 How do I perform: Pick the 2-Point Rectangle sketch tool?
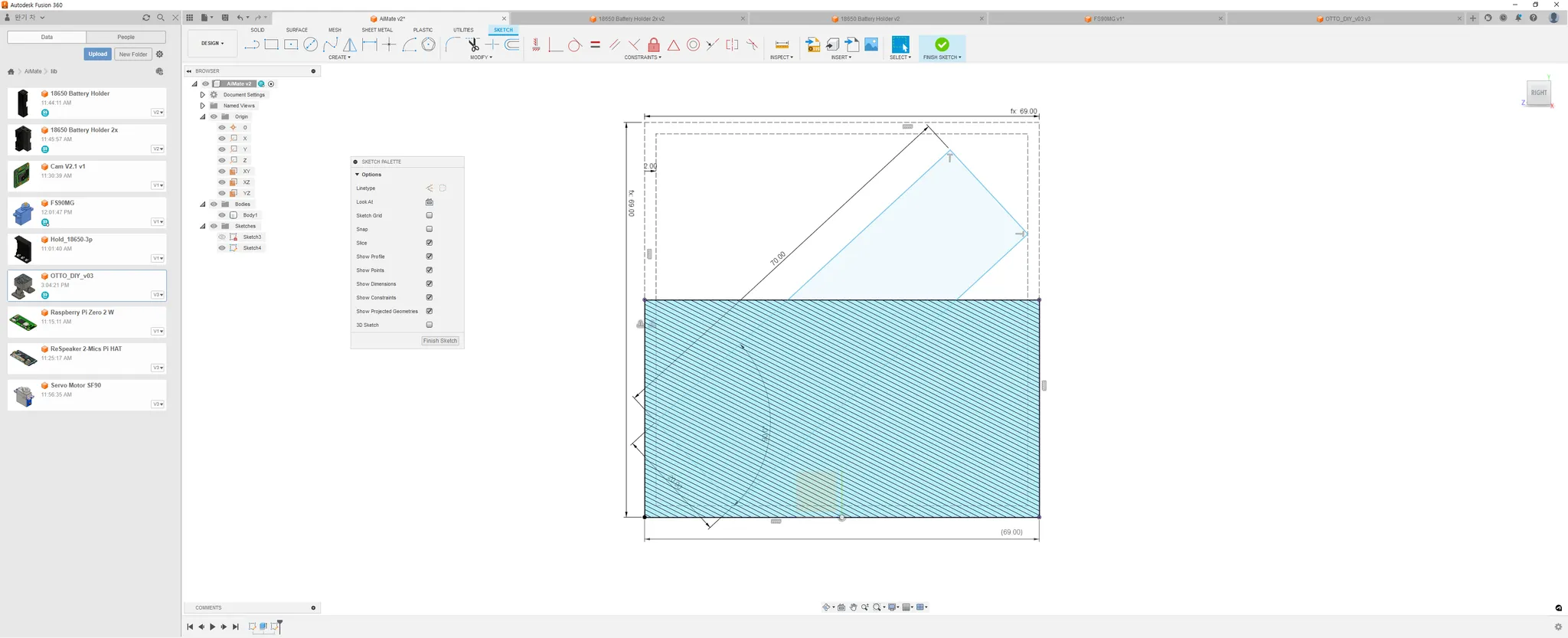[271, 45]
